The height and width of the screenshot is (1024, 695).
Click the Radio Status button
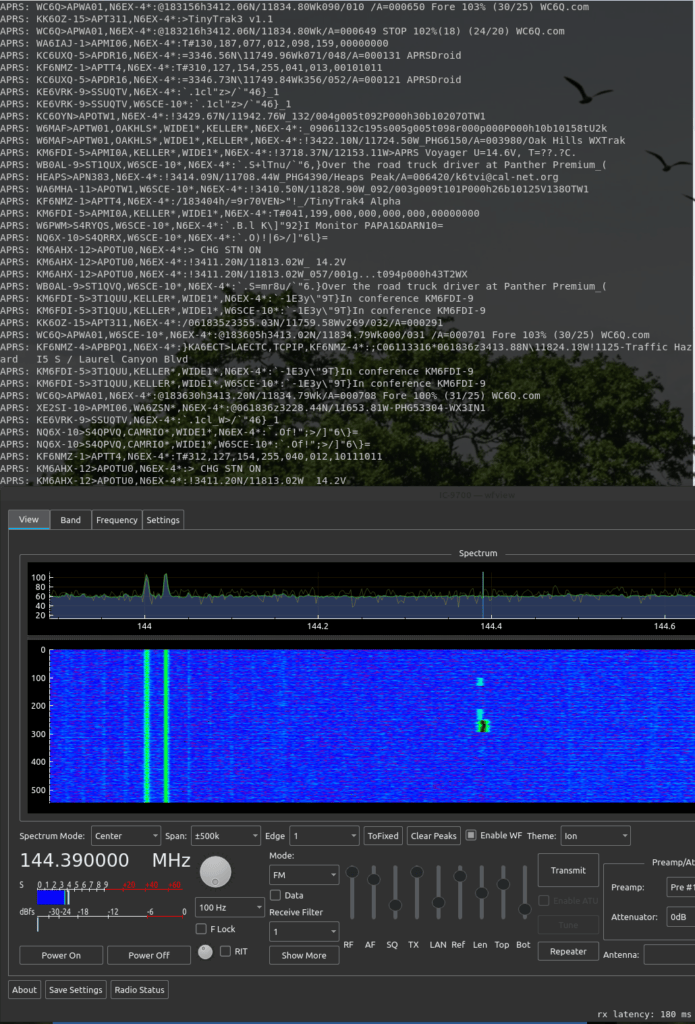(x=139, y=989)
